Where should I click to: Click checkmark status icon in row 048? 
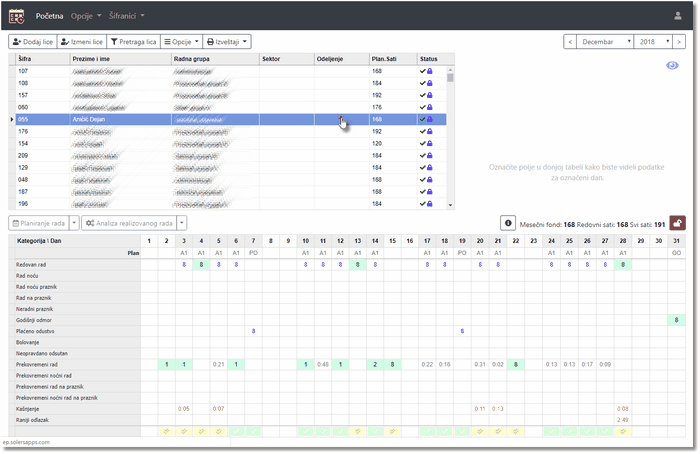click(x=422, y=179)
